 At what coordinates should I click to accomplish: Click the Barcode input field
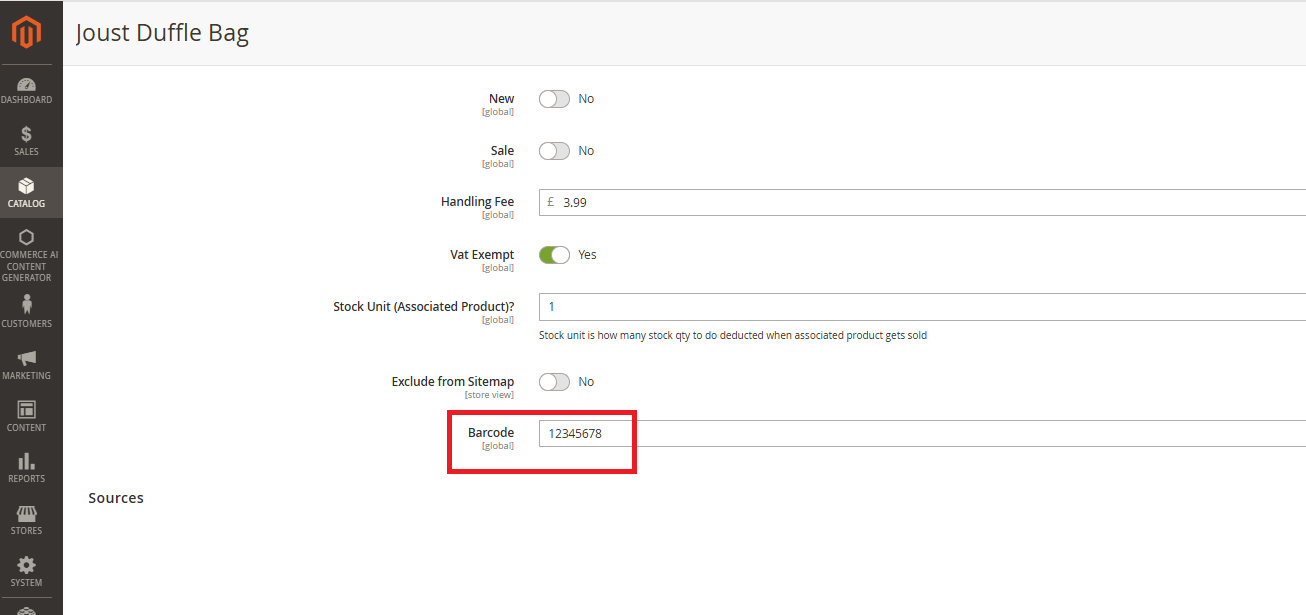920,434
